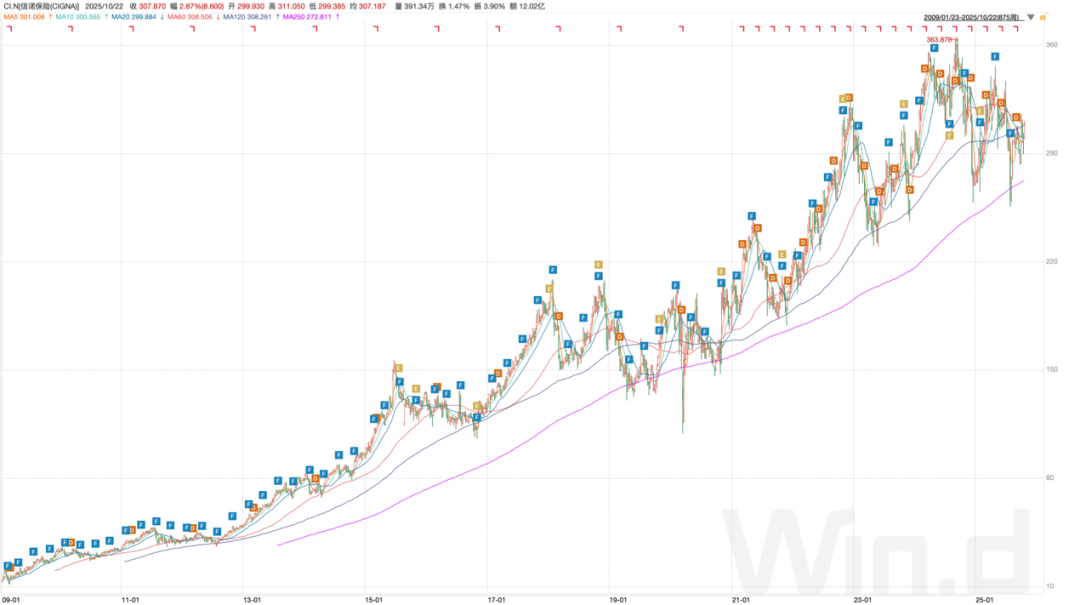Click the last red flag at top-right
The height and width of the screenshot is (605, 1080).
1015,29
